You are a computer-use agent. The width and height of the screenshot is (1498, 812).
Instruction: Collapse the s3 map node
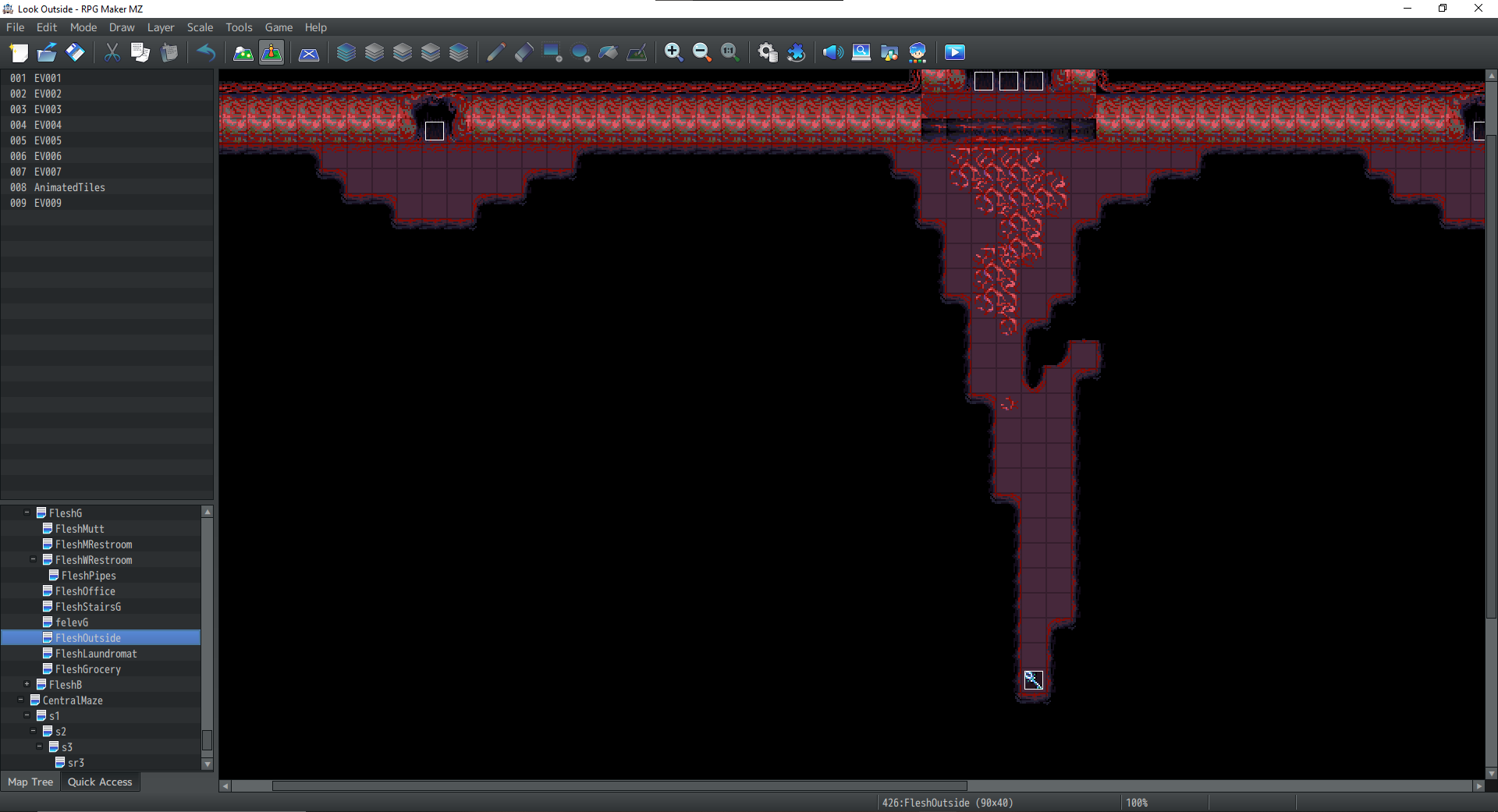pyautogui.click(x=40, y=746)
